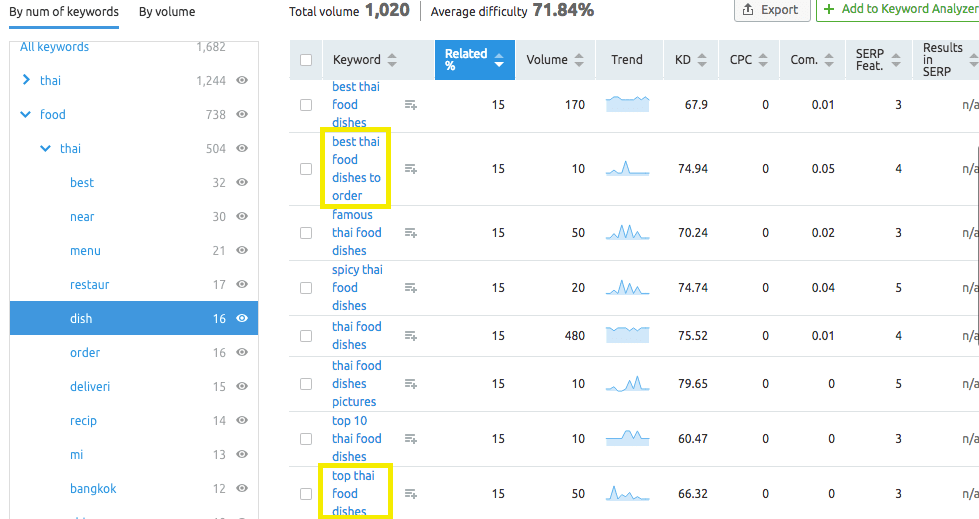View trend chart for 'best thai food dishes'
This screenshot has width=979, height=519.
(x=627, y=104)
